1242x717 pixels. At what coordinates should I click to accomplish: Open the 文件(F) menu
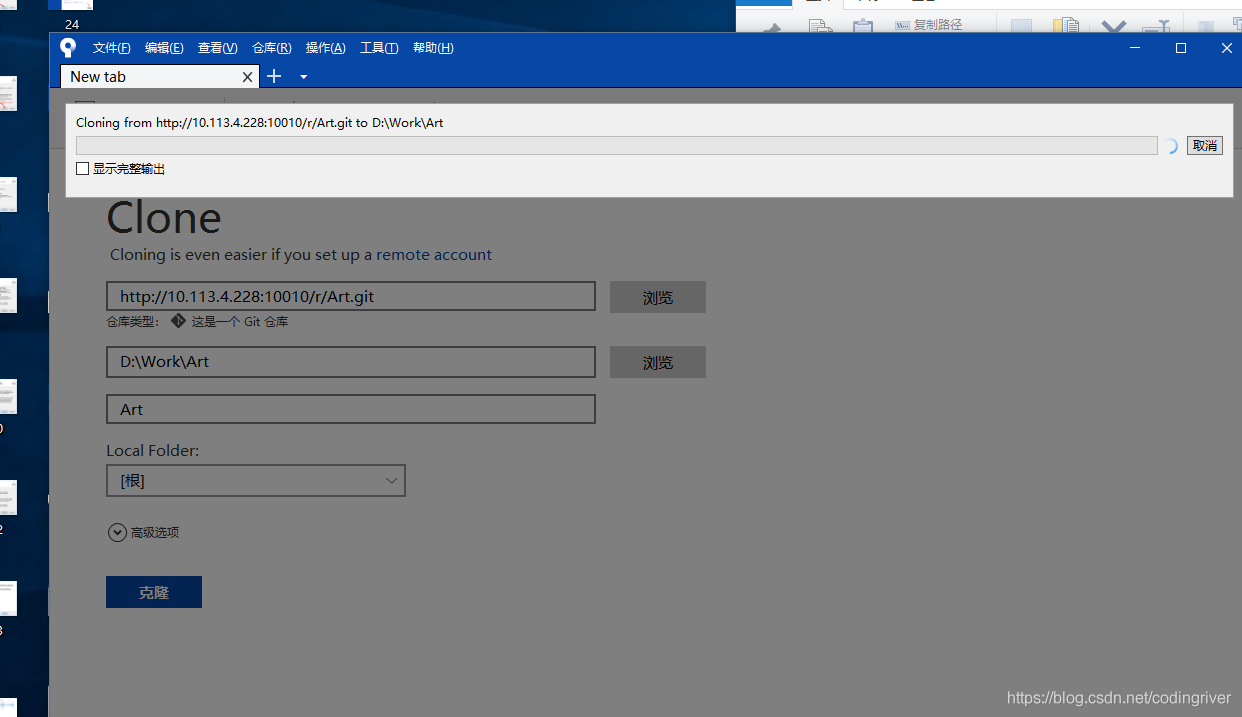pos(112,48)
